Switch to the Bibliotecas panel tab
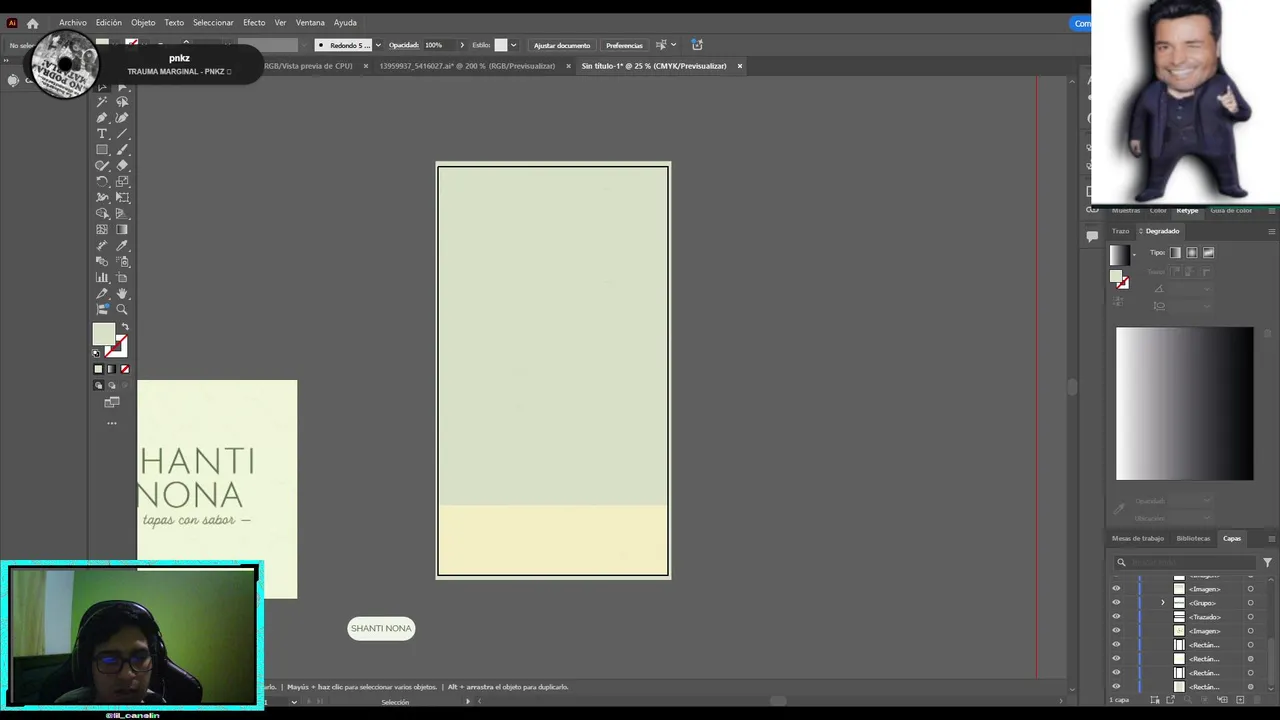This screenshot has width=1280, height=720. [x=1193, y=538]
